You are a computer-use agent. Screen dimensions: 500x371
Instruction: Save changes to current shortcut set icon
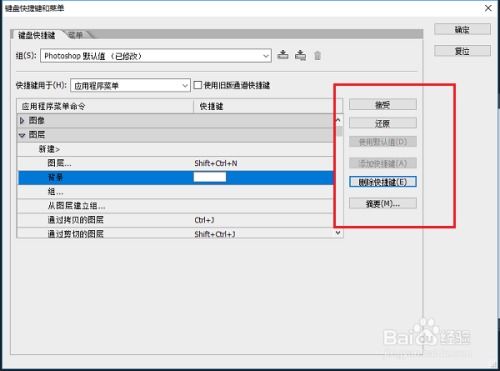[283, 55]
